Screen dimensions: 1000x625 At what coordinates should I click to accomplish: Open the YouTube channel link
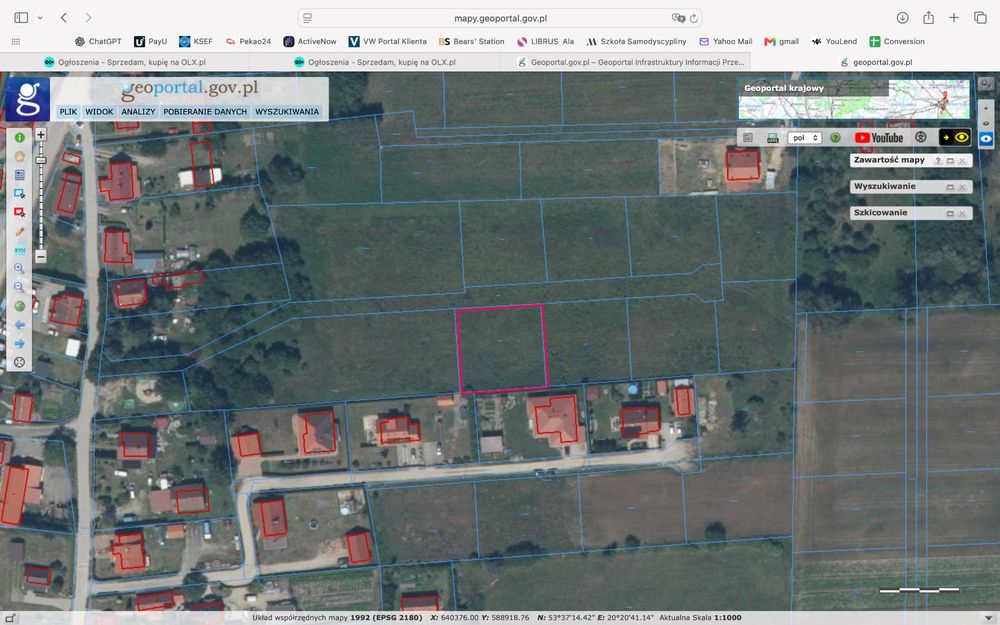coord(879,138)
